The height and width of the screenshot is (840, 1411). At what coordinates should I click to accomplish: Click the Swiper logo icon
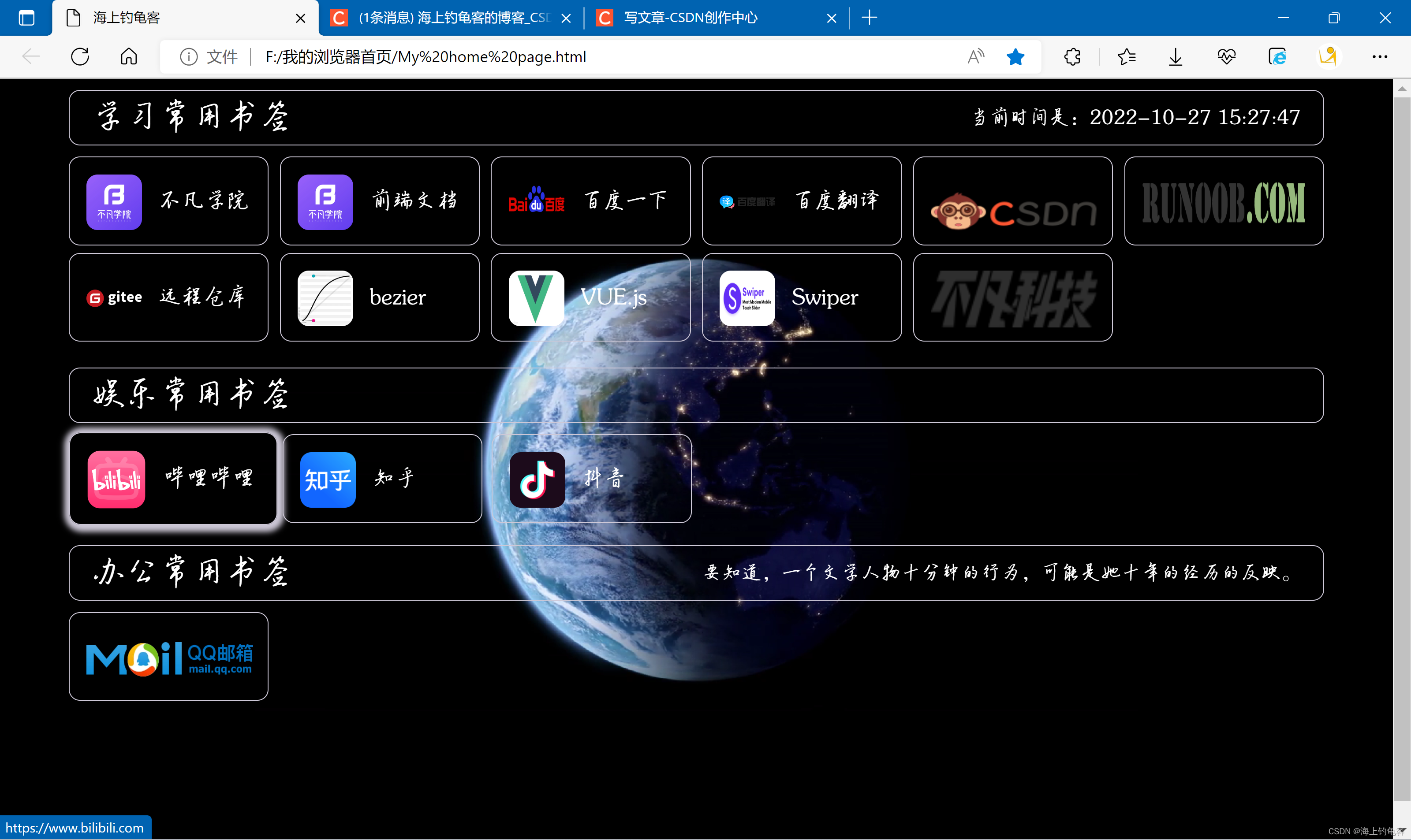[747, 298]
